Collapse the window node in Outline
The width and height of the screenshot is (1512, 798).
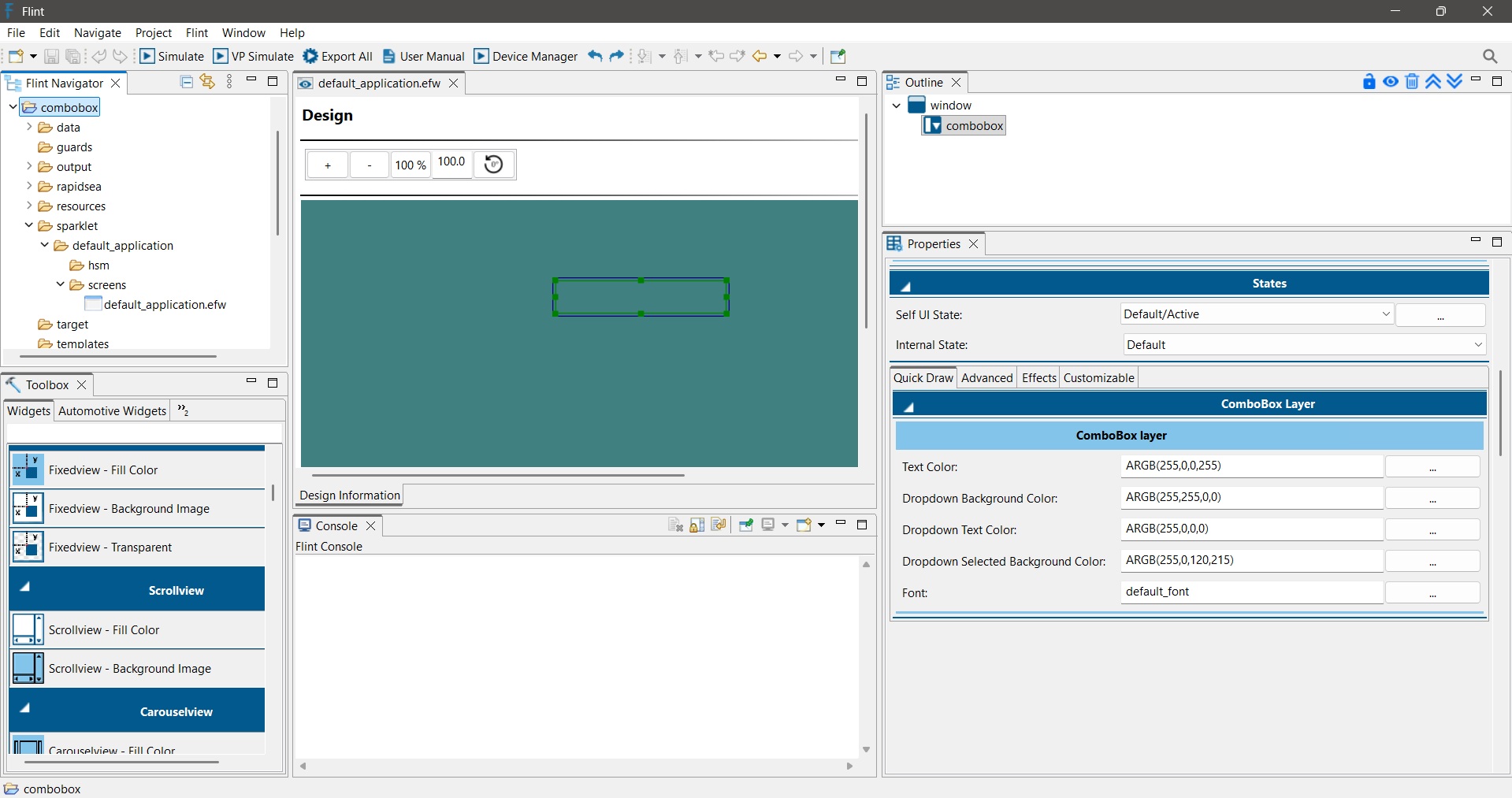click(897, 106)
